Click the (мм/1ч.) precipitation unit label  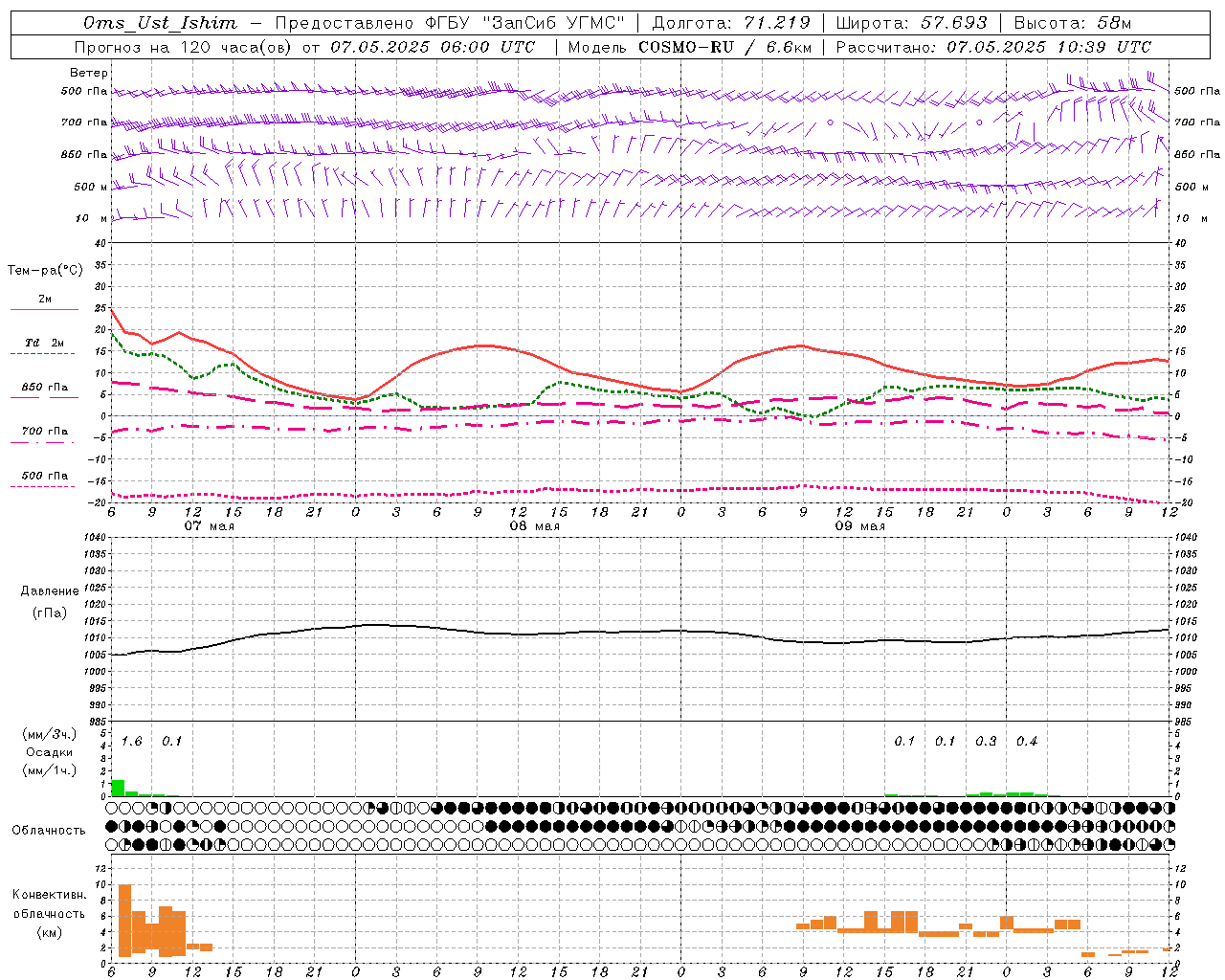(49, 769)
